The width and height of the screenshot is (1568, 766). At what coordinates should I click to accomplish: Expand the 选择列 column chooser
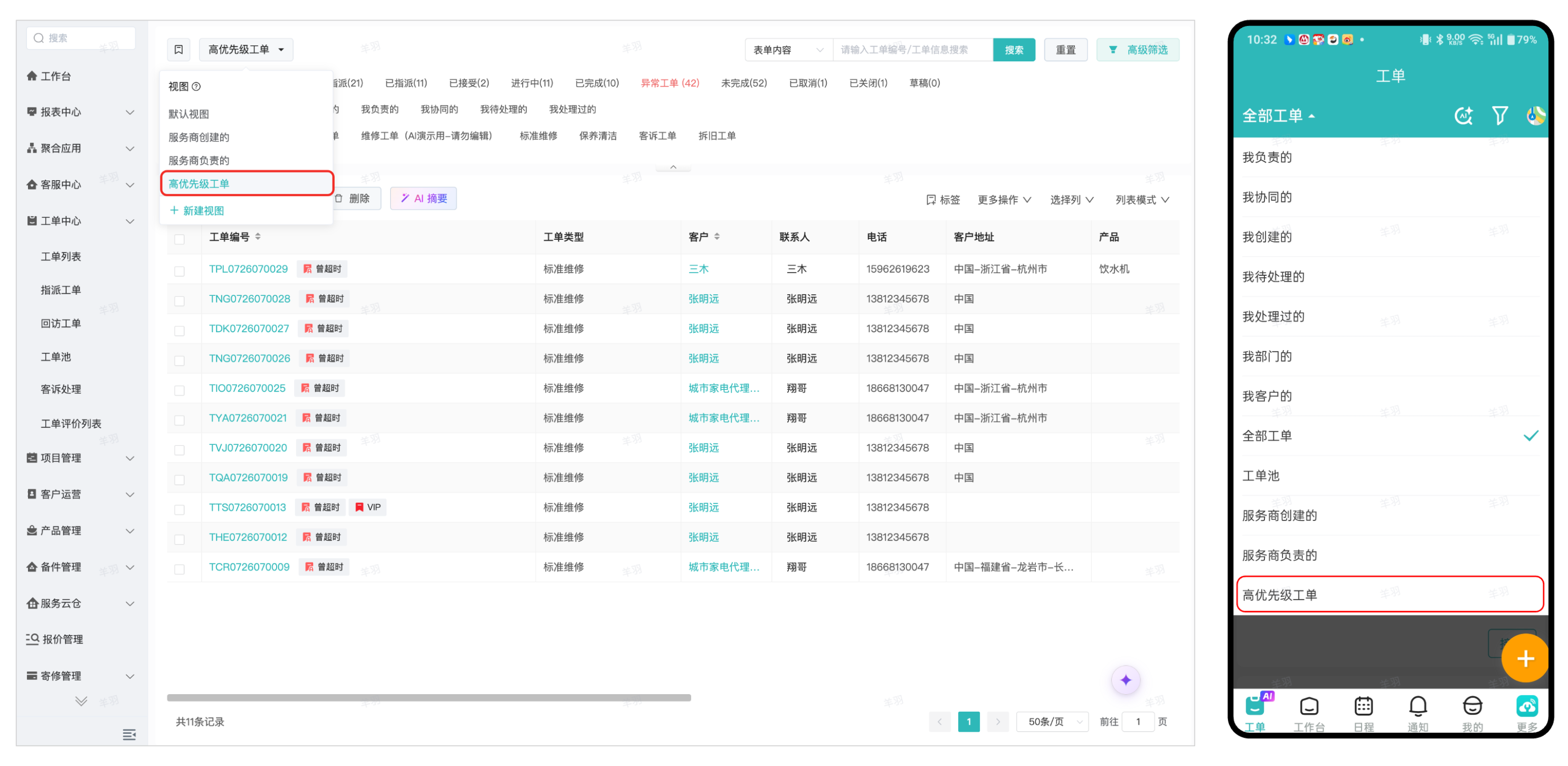1071,200
